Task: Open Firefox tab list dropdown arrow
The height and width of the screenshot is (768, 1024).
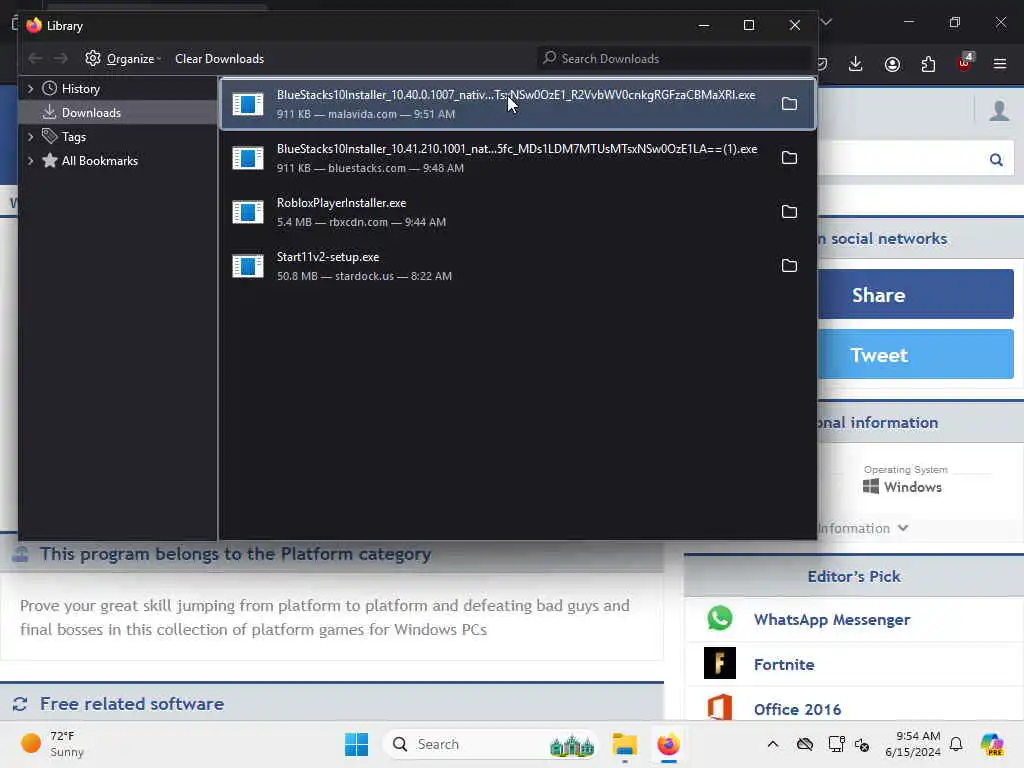Action: pyautogui.click(x=826, y=22)
